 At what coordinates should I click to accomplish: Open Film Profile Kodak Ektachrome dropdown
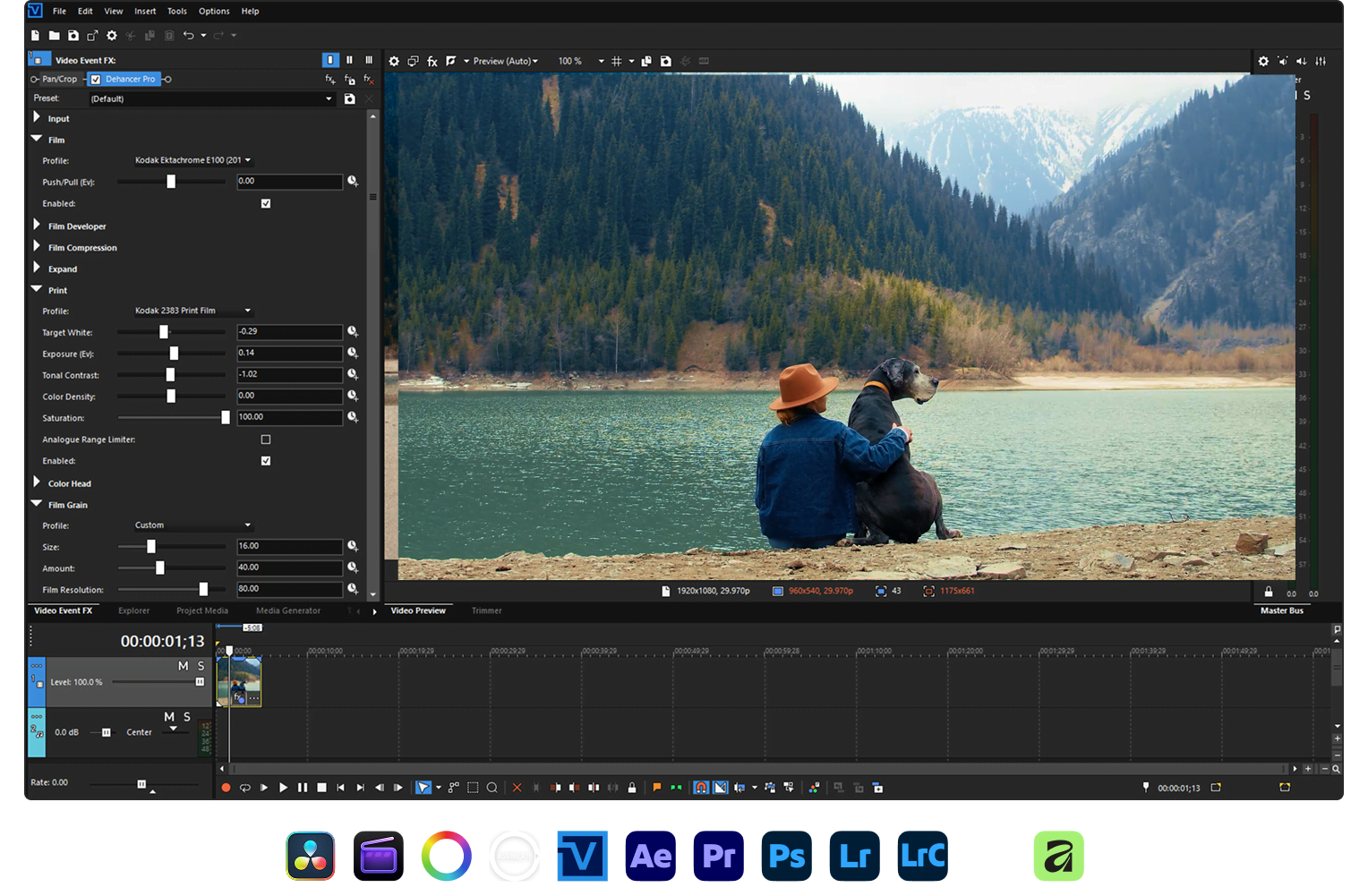193,160
